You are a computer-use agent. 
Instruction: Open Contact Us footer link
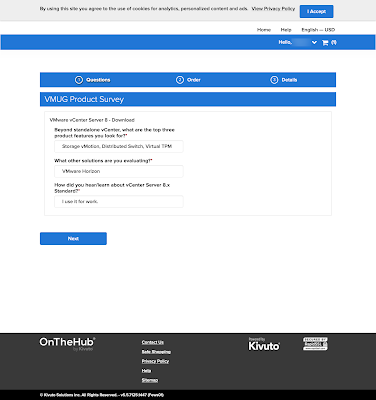[152, 342]
